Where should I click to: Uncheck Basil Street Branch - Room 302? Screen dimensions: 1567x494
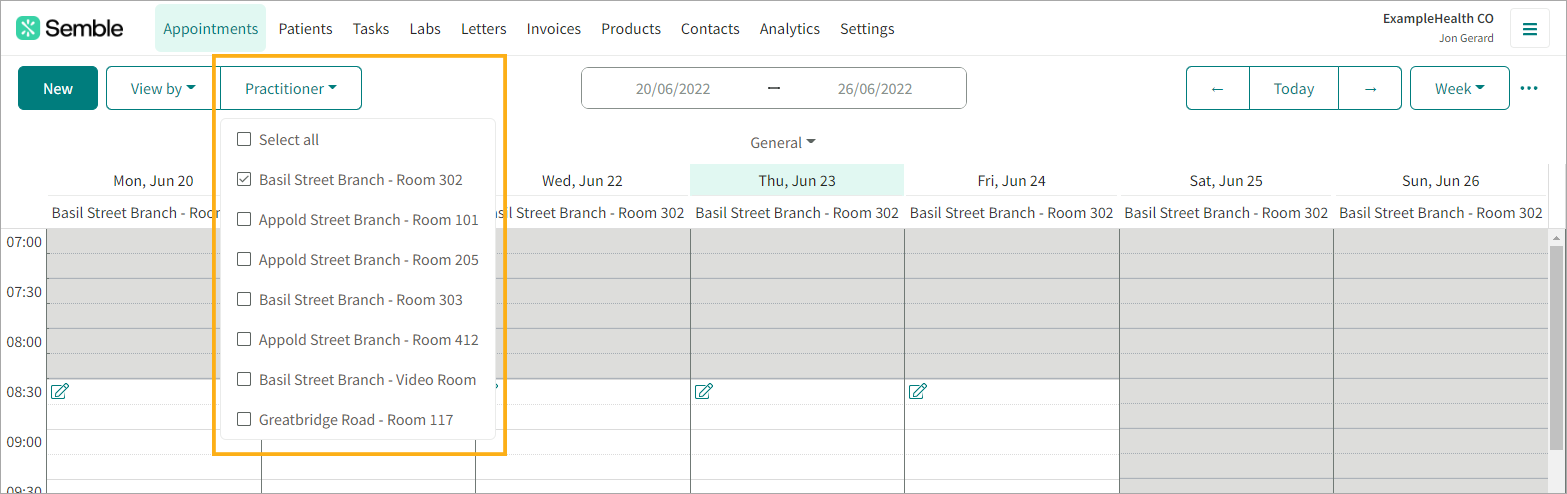(x=244, y=180)
